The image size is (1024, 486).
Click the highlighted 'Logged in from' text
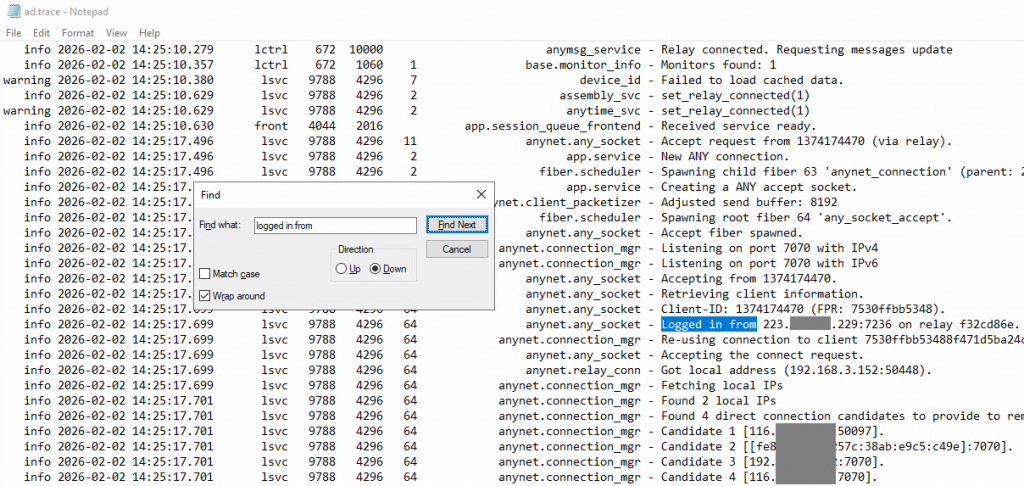pos(708,325)
